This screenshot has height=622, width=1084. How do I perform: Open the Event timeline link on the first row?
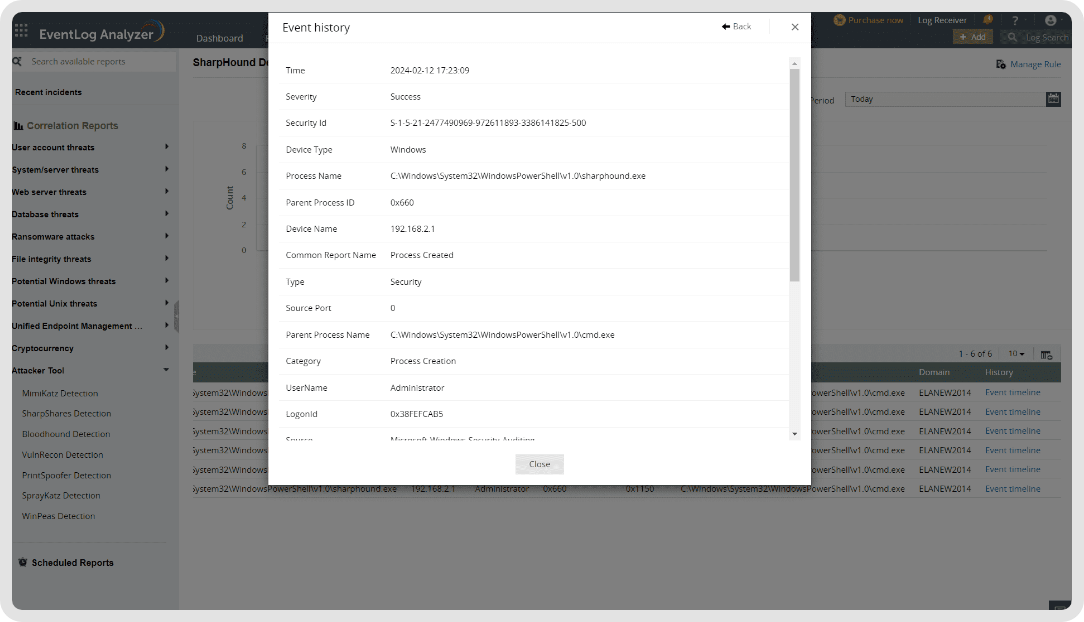tap(1011, 392)
